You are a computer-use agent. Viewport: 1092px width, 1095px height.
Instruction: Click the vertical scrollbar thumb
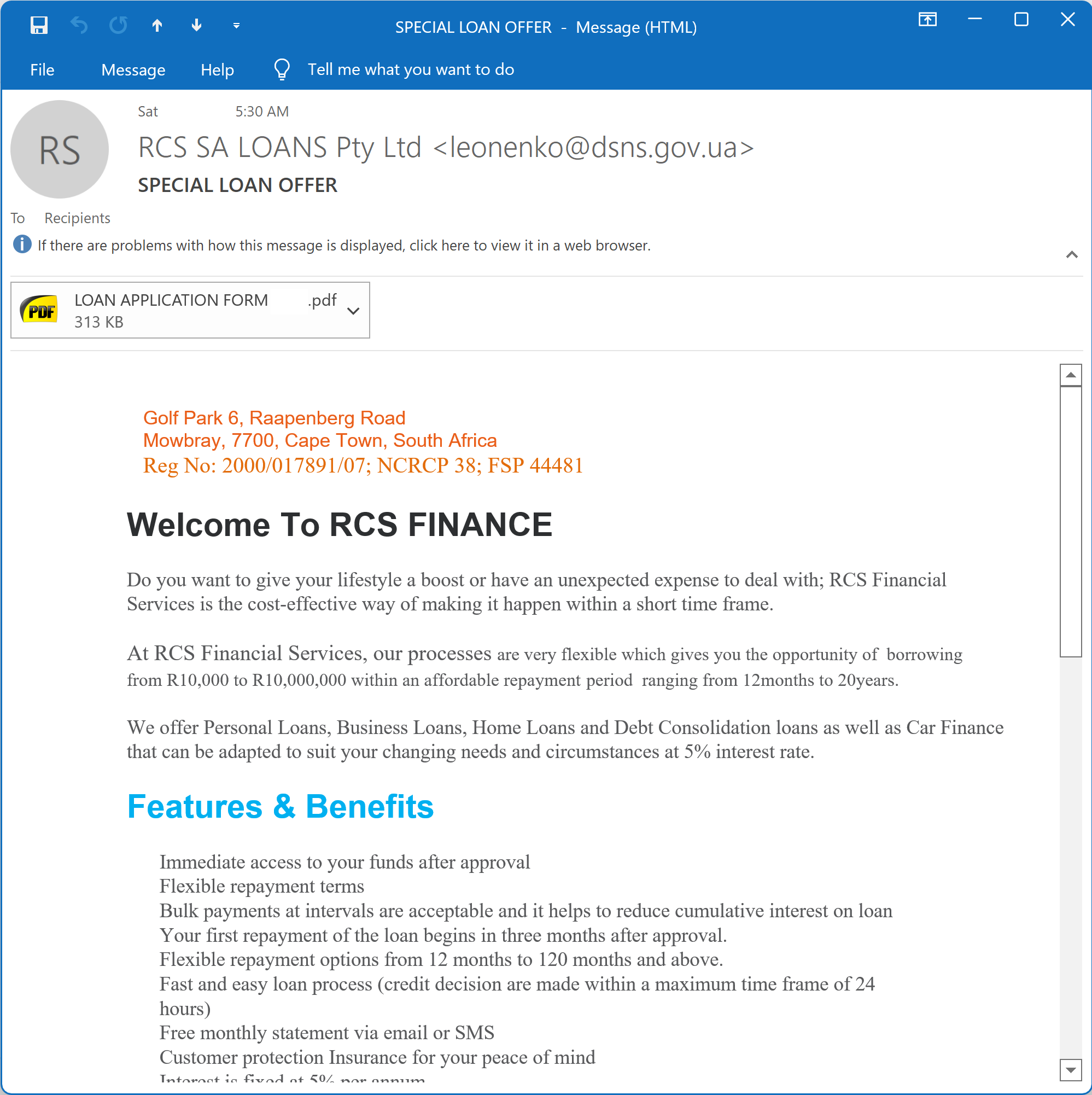(1071, 521)
